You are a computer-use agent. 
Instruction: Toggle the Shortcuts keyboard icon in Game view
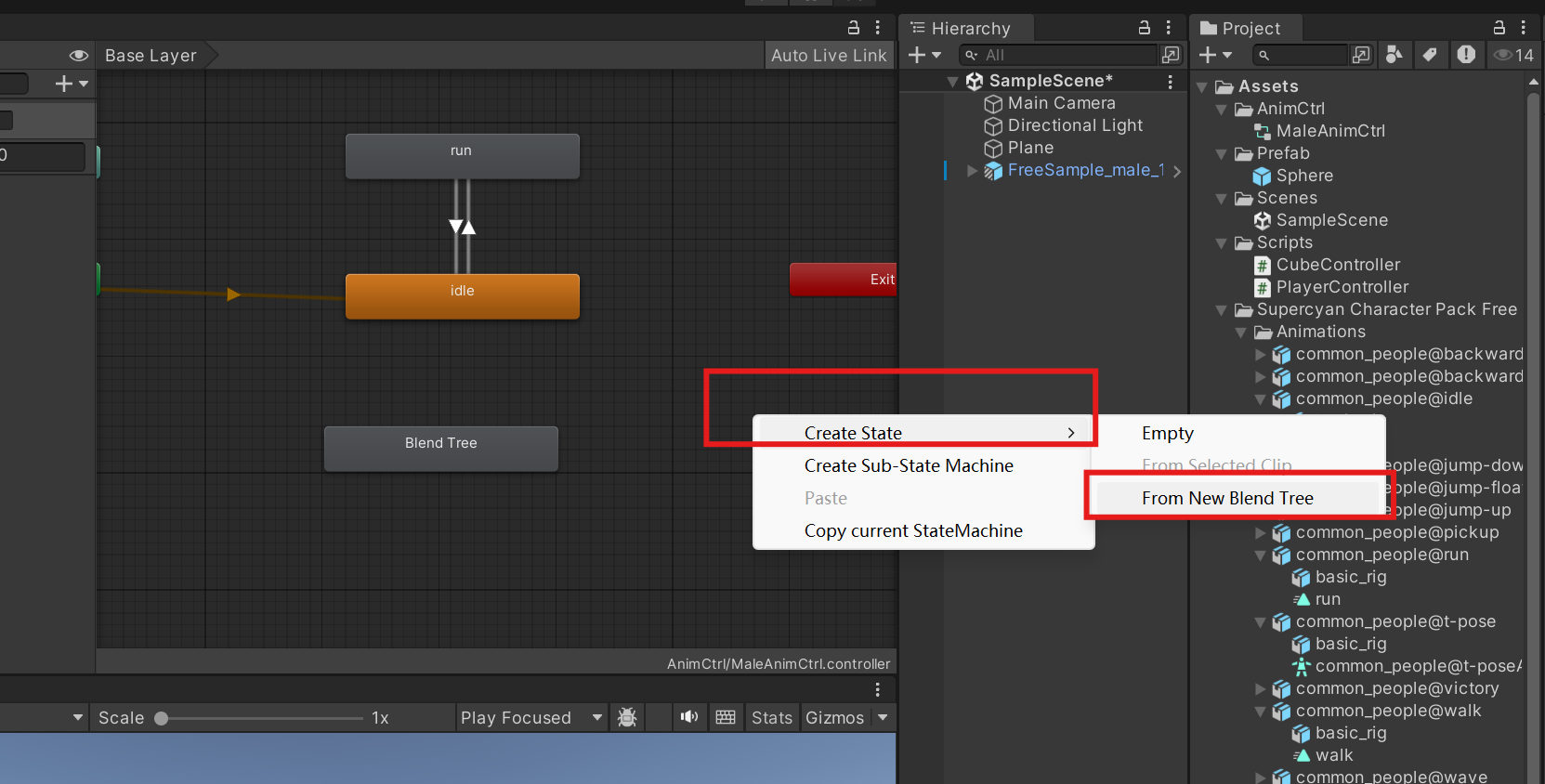coord(726,717)
